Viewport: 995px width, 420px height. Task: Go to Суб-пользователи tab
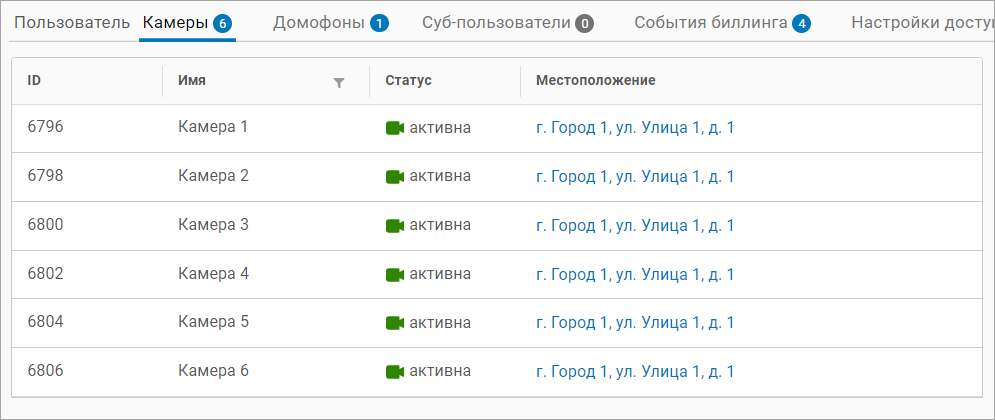point(507,22)
